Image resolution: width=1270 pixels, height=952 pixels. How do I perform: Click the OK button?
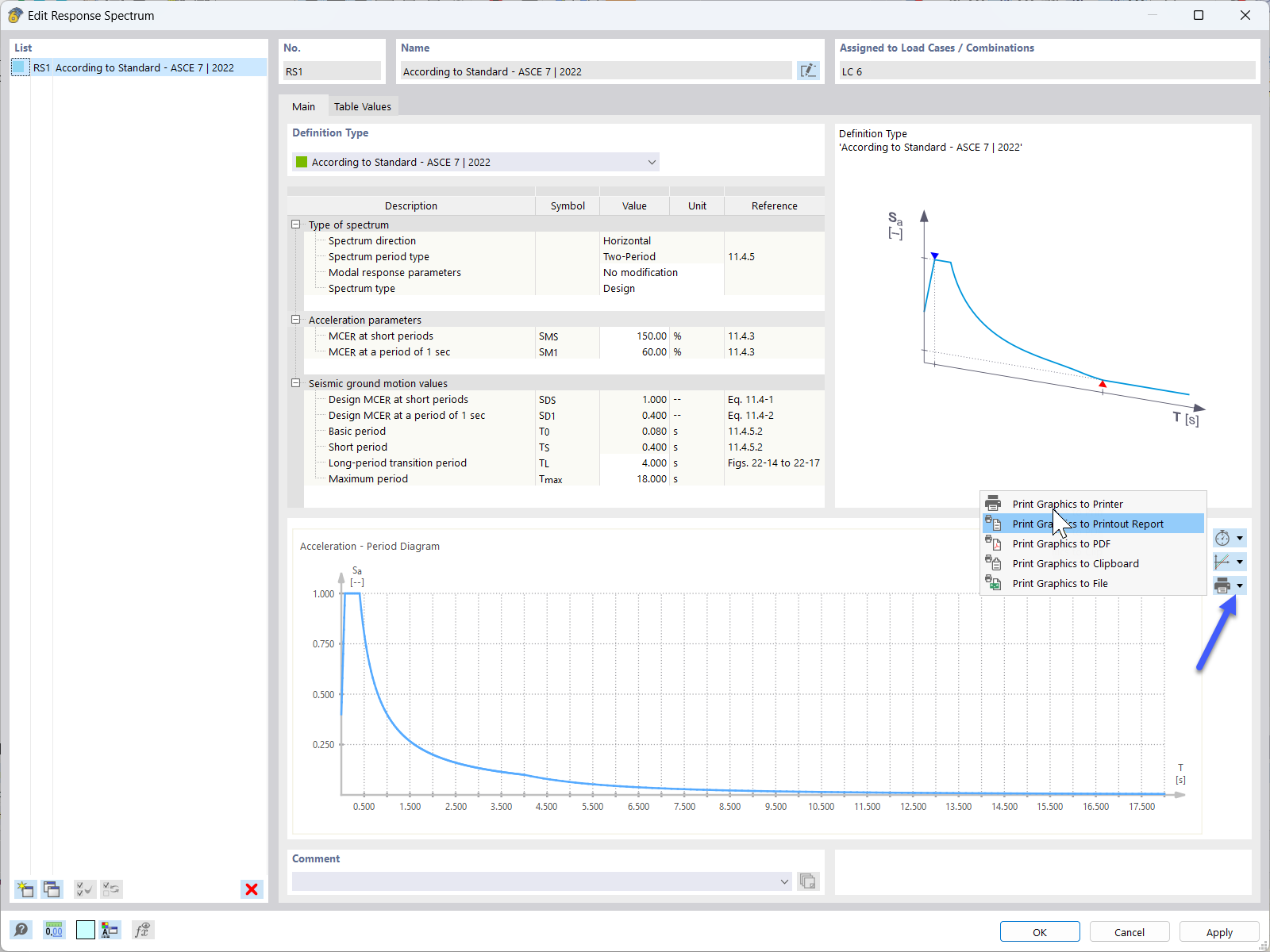[1040, 932]
